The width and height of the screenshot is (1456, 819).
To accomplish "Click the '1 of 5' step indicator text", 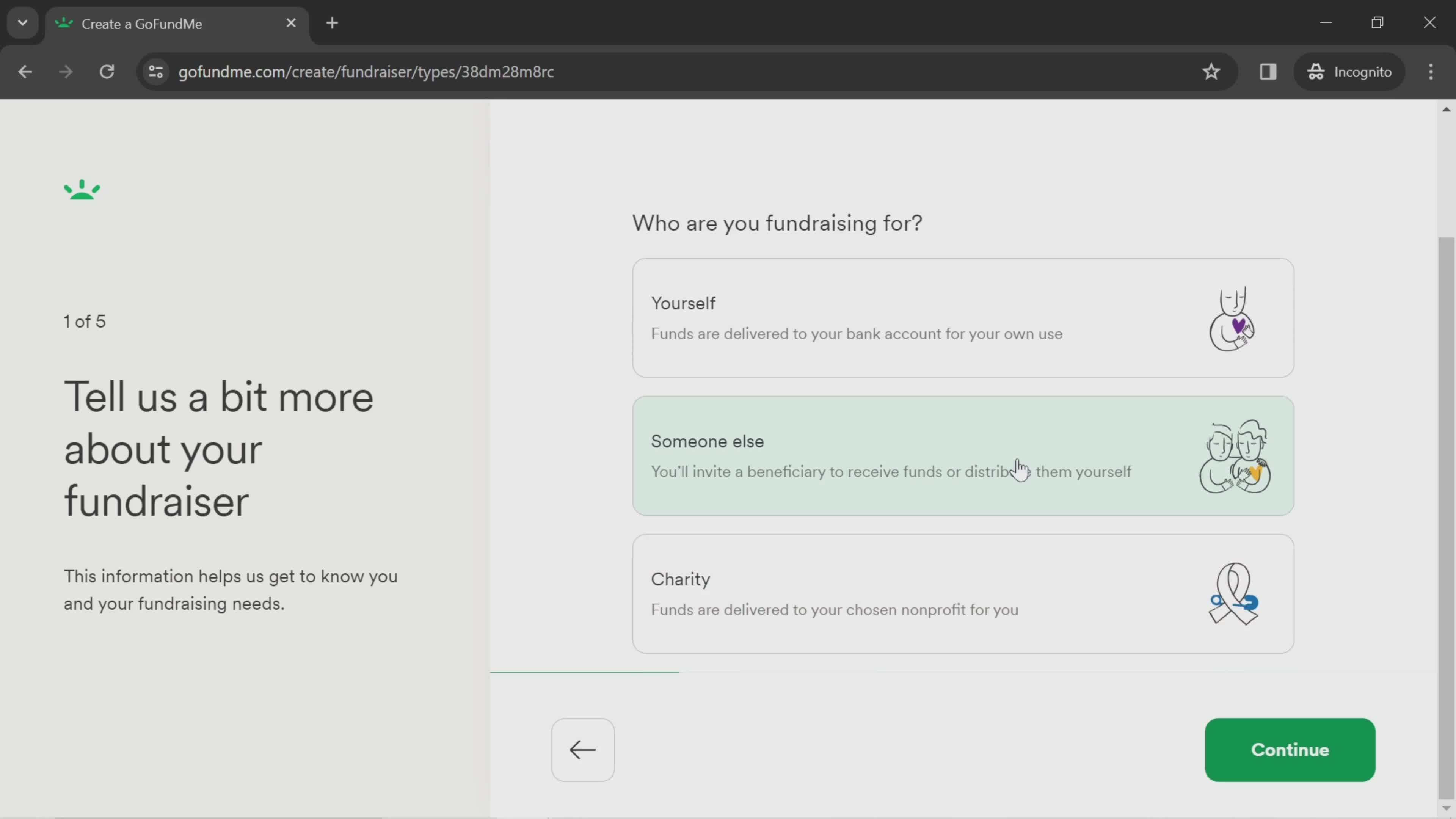I will (85, 322).
